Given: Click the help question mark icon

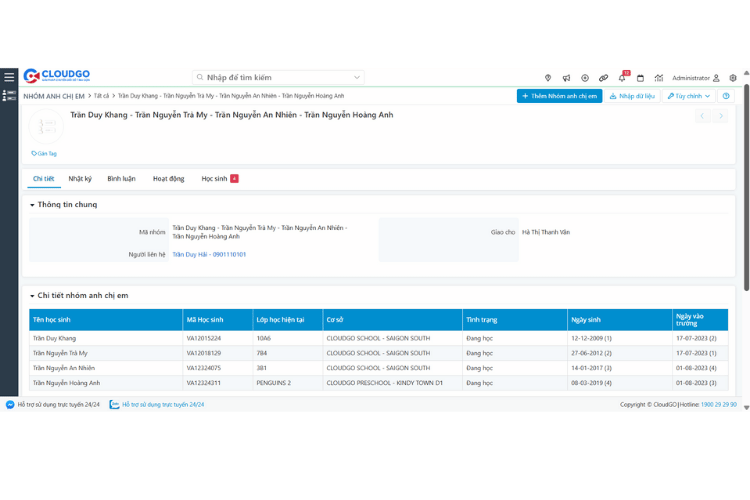Looking at the screenshot, I should click(x=726, y=96).
